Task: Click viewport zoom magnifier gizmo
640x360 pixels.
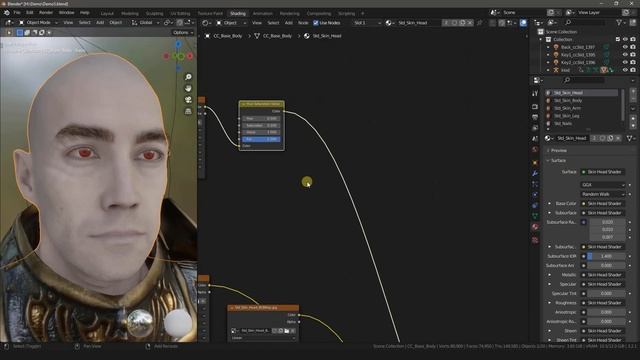Action: (188, 77)
